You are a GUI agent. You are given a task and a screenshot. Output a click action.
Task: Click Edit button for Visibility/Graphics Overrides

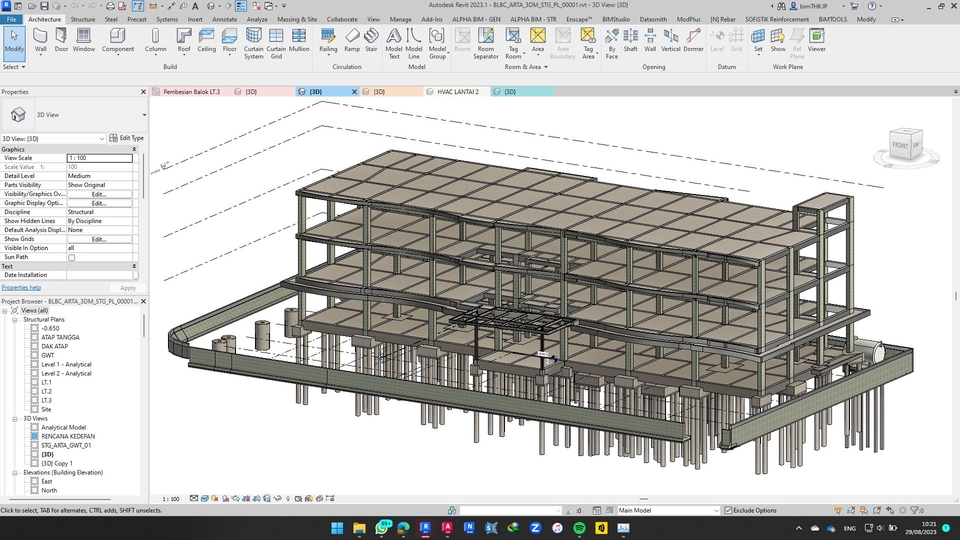click(99, 194)
